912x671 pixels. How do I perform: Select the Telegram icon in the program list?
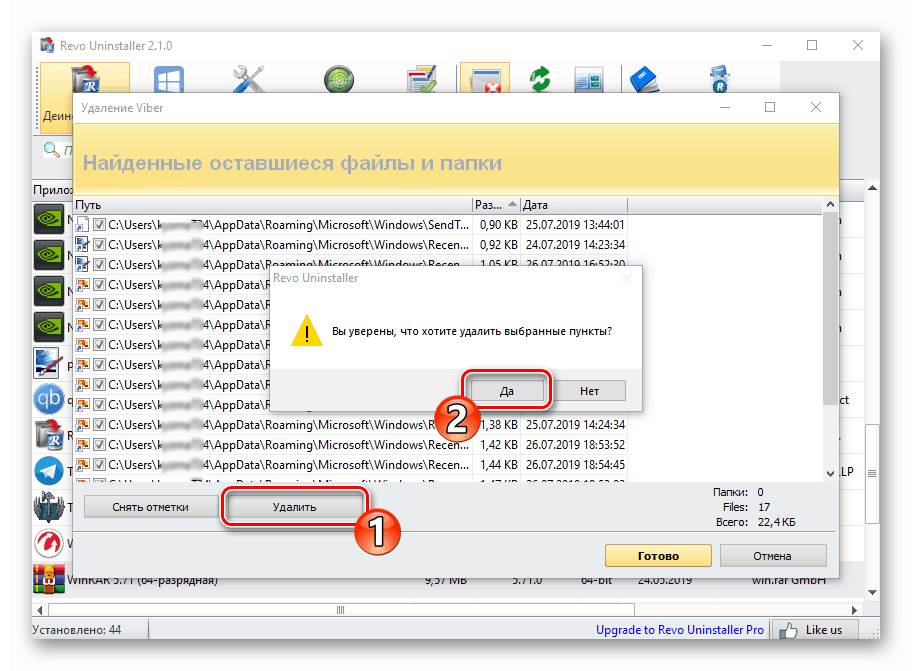pyautogui.click(x=49, y=471)
